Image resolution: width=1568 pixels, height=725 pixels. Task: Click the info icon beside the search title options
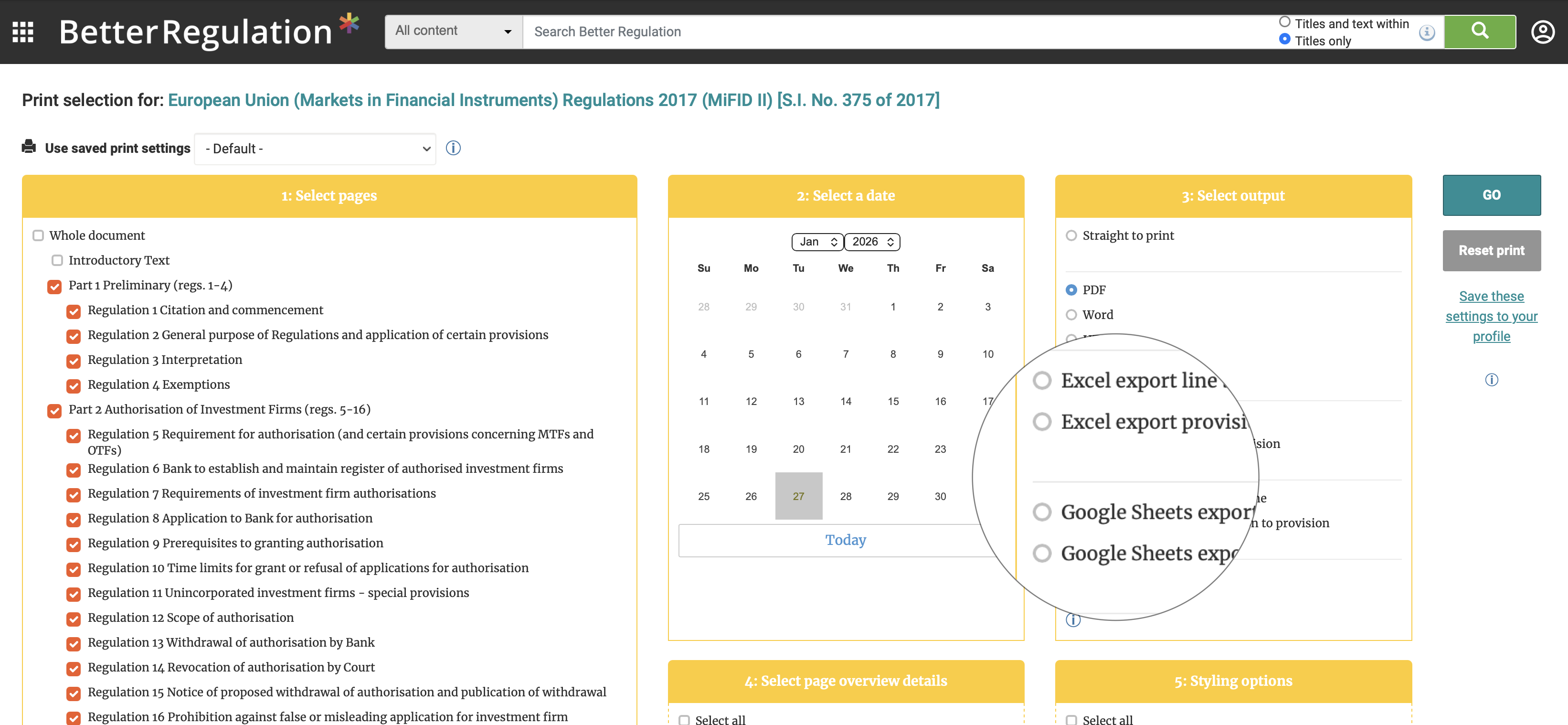coord(1427,33)
